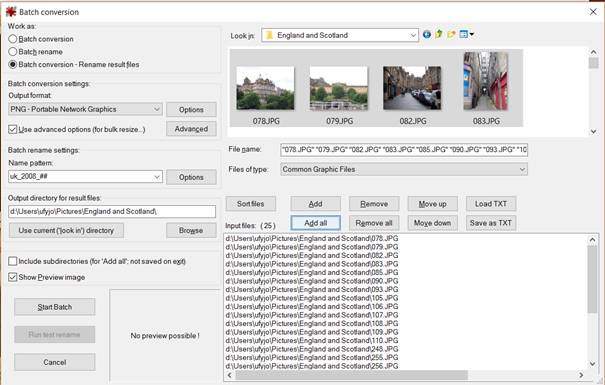This screenshot has width=605, height=385.
Task: Click Sort files button
Action: click(250, 204)
